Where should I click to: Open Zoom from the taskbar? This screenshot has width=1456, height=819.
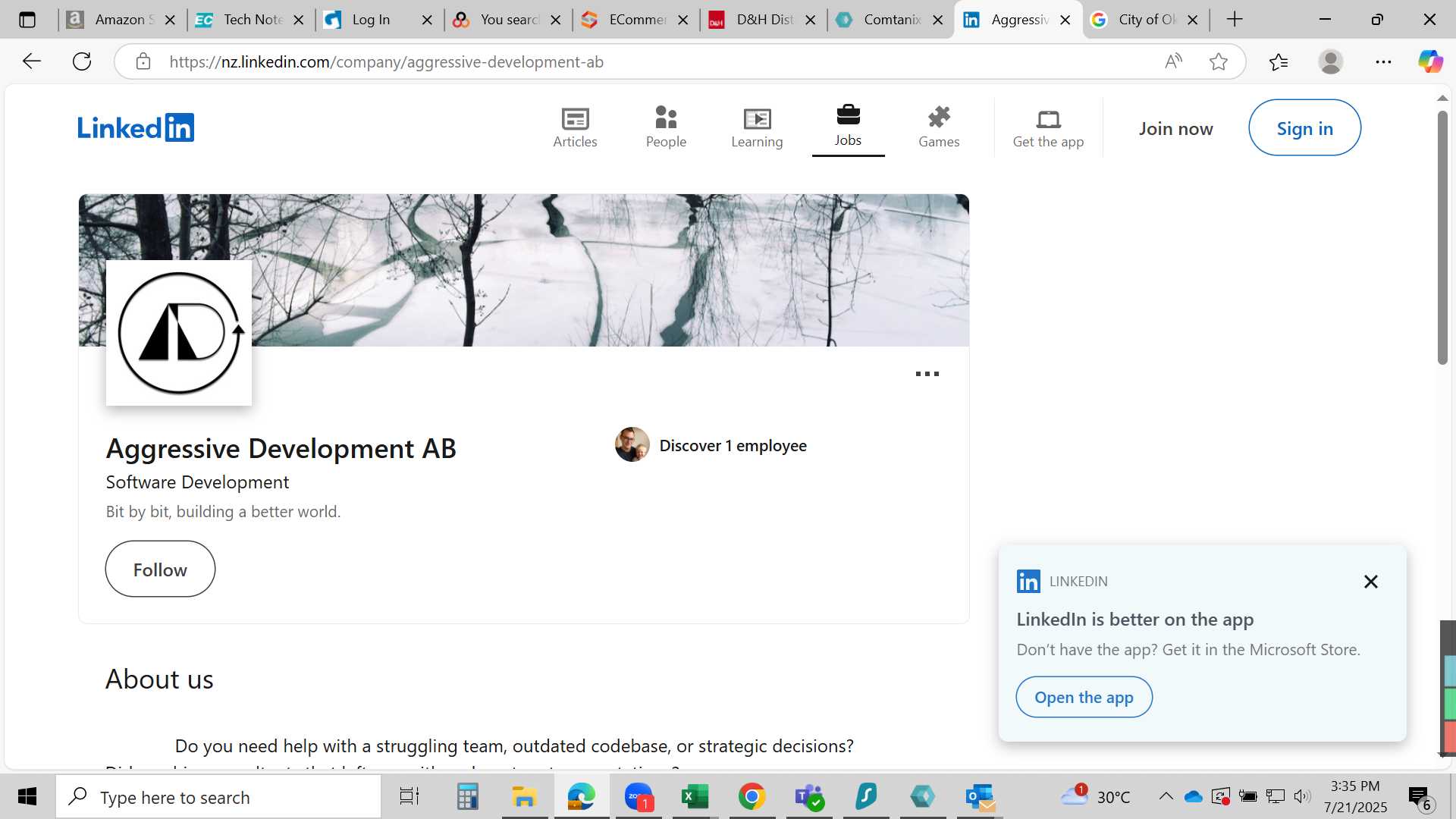pos(639,796)
